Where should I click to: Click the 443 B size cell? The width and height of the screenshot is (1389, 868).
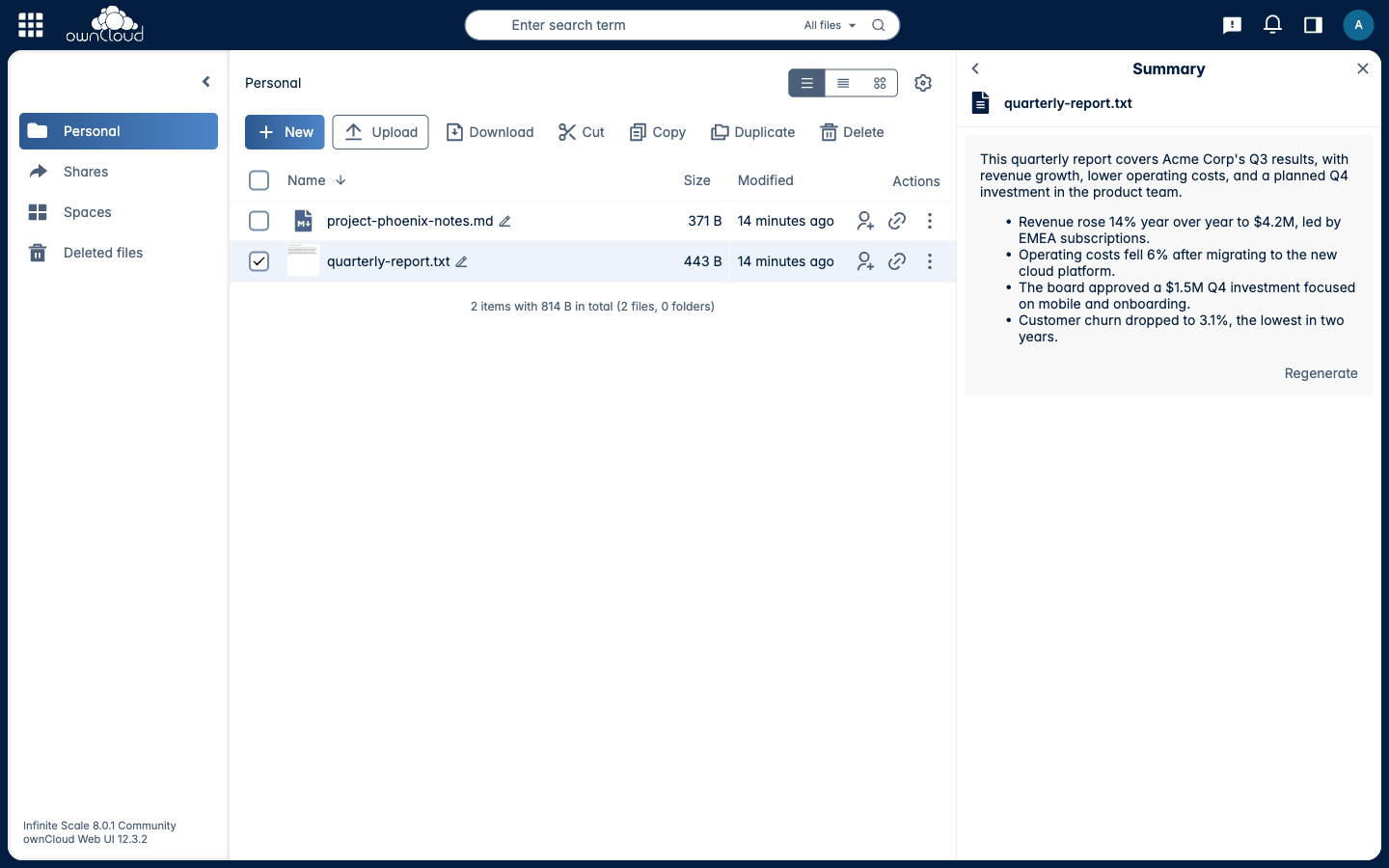tap(702, 261)
